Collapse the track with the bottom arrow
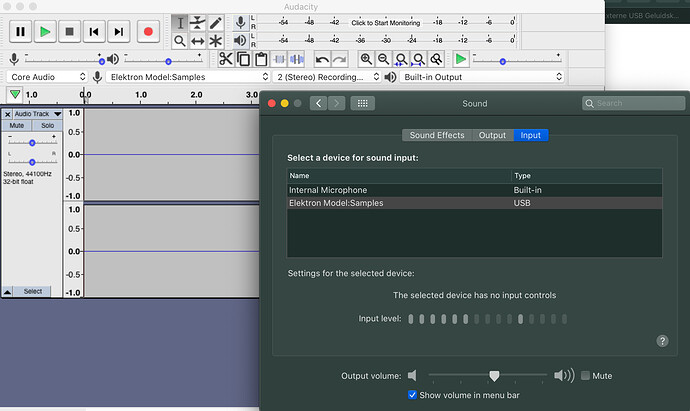Image resolution: width=690 pixels, height=411 pixels. pyautogui.click(x=7, y=291)
